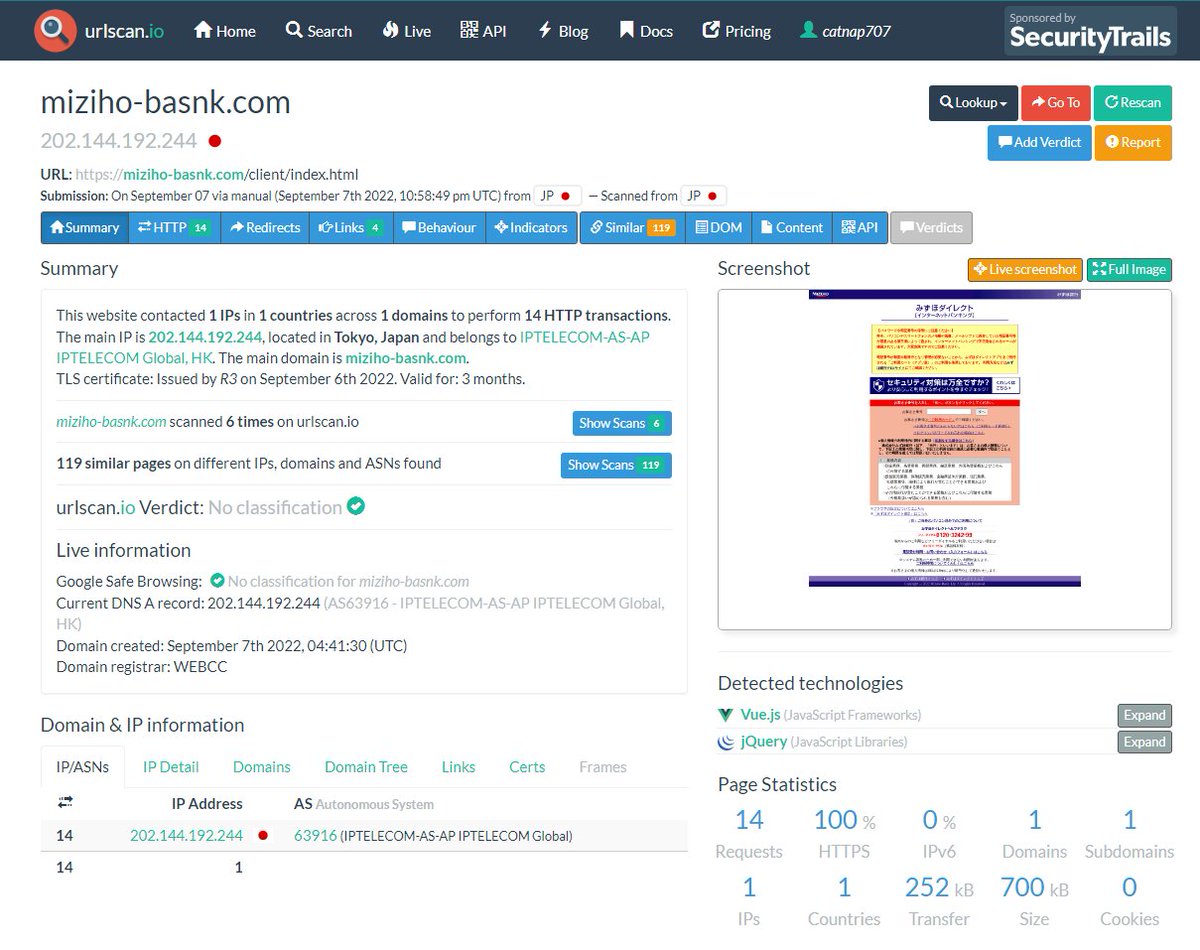Select the IP/ASNs tab
This screenshot has height=950, width=1200.
point(83,767)
